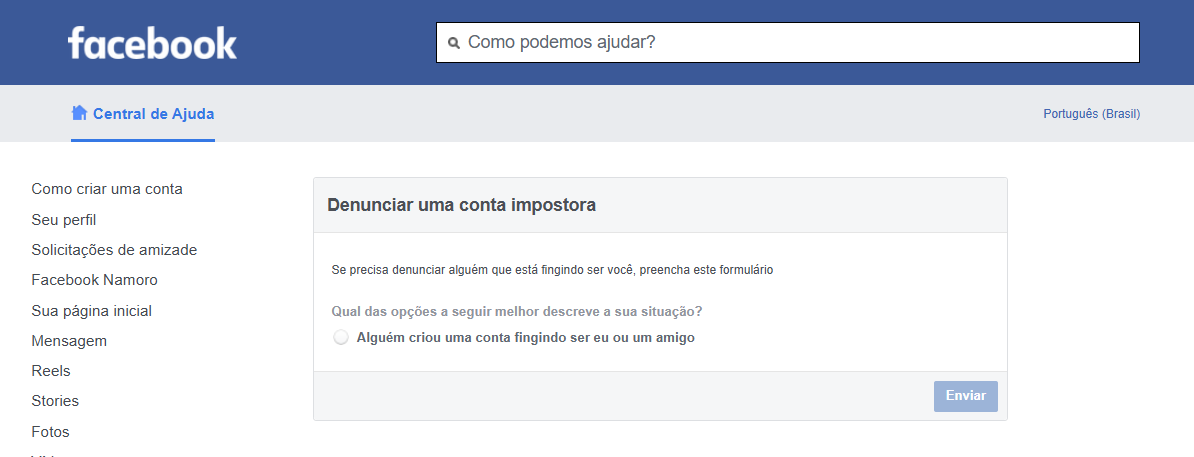Click the Facebook logo
The height and width of the screenshot is (457, 1194).
(152, 43)
